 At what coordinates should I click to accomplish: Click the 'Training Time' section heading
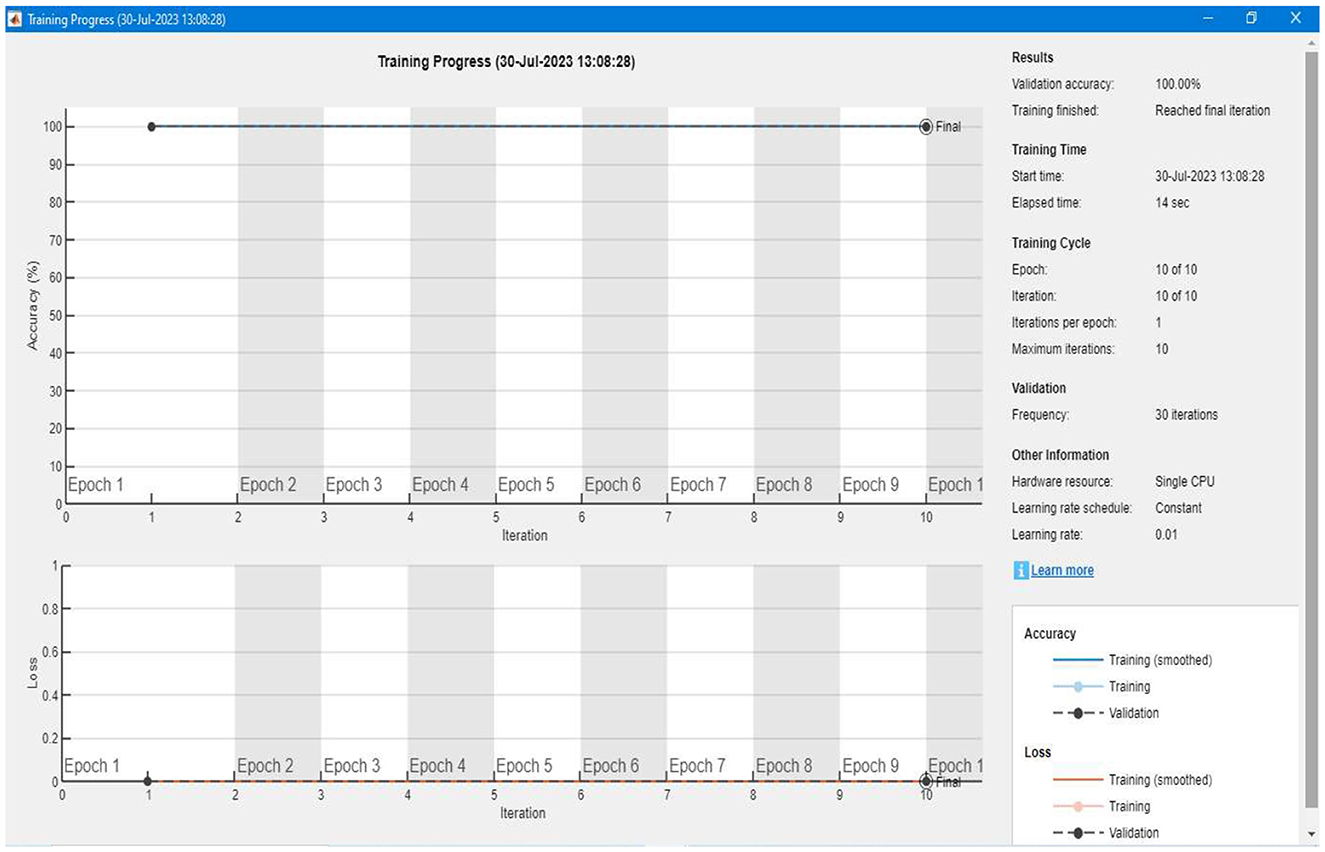(x=1049, y=150)
